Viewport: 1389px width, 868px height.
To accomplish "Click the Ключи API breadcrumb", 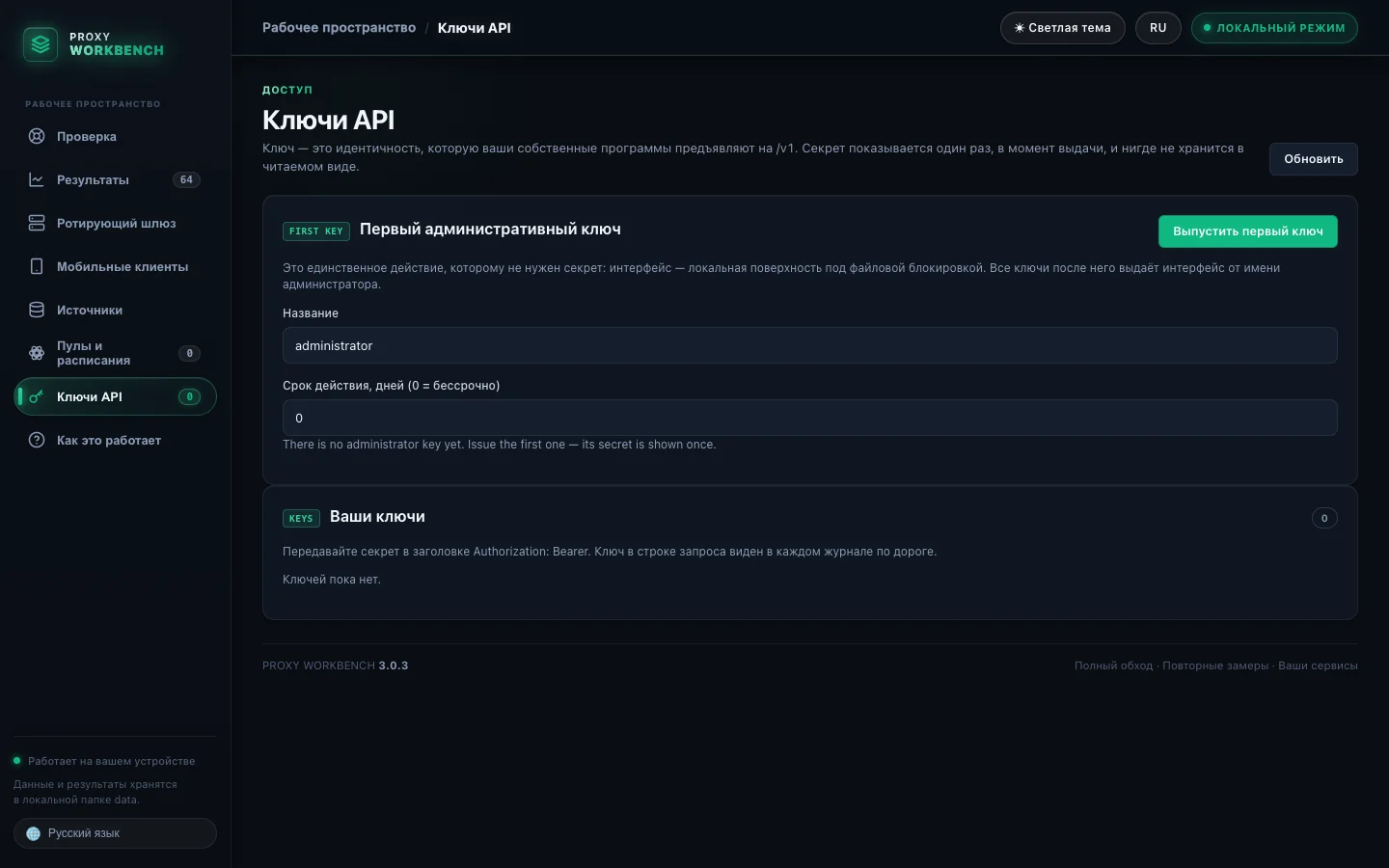I will tap(475, 28).
